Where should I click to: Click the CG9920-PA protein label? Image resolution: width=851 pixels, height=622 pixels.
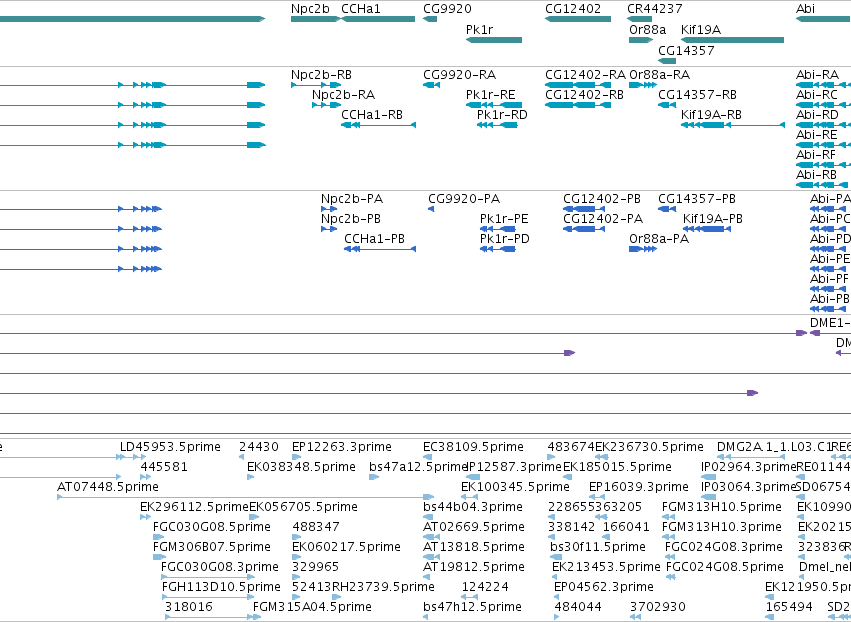coord(464,199)
